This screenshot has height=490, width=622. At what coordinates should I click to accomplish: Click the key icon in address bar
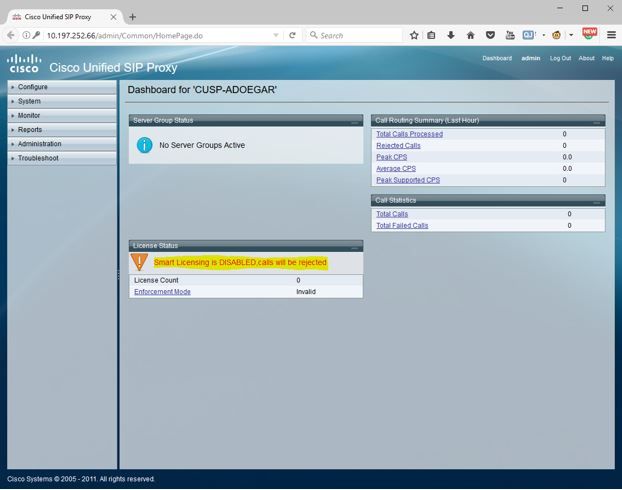[36, 35]
